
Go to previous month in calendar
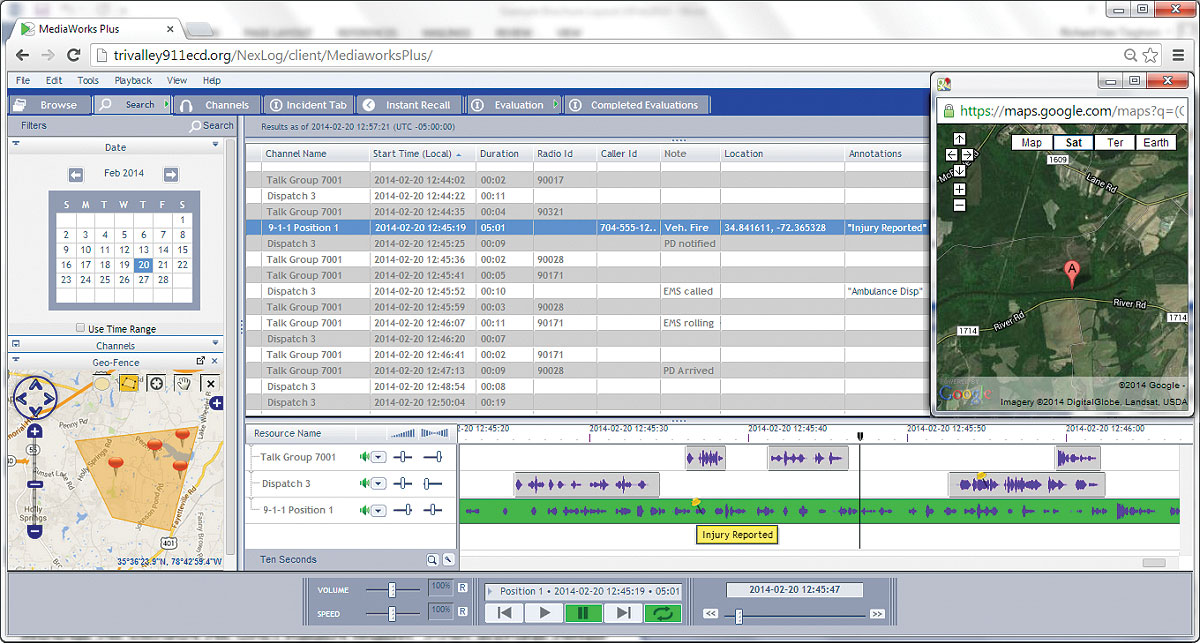click(76, 174)
